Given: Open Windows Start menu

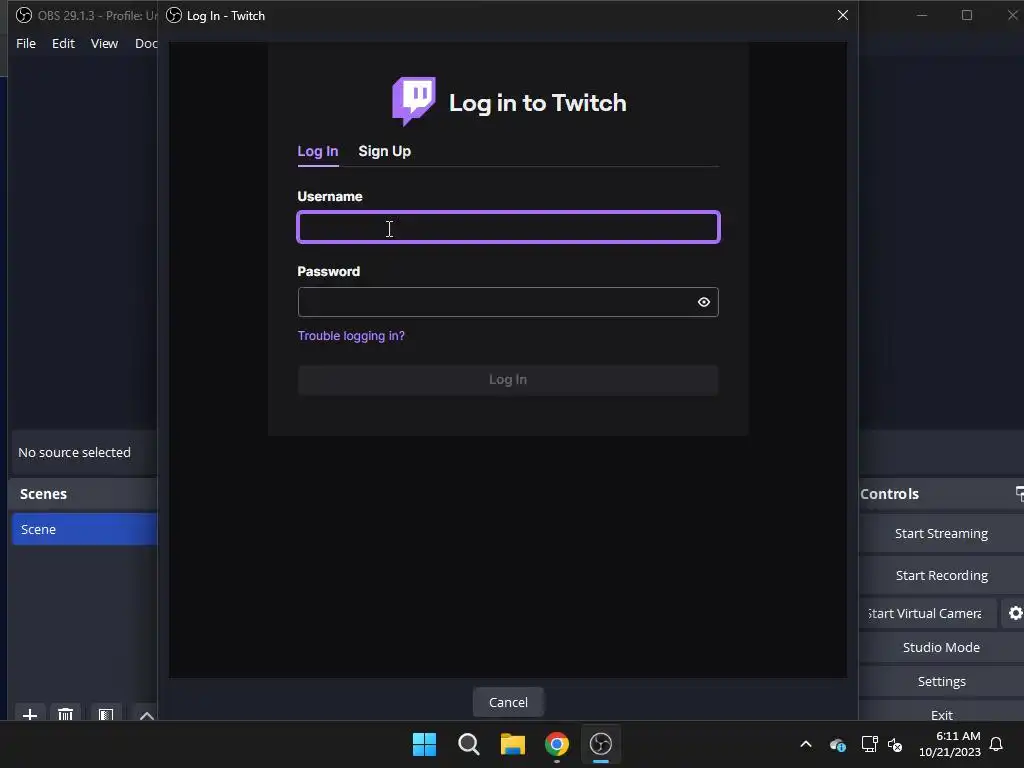Looking at the screenshot, I should pos(424,744).
